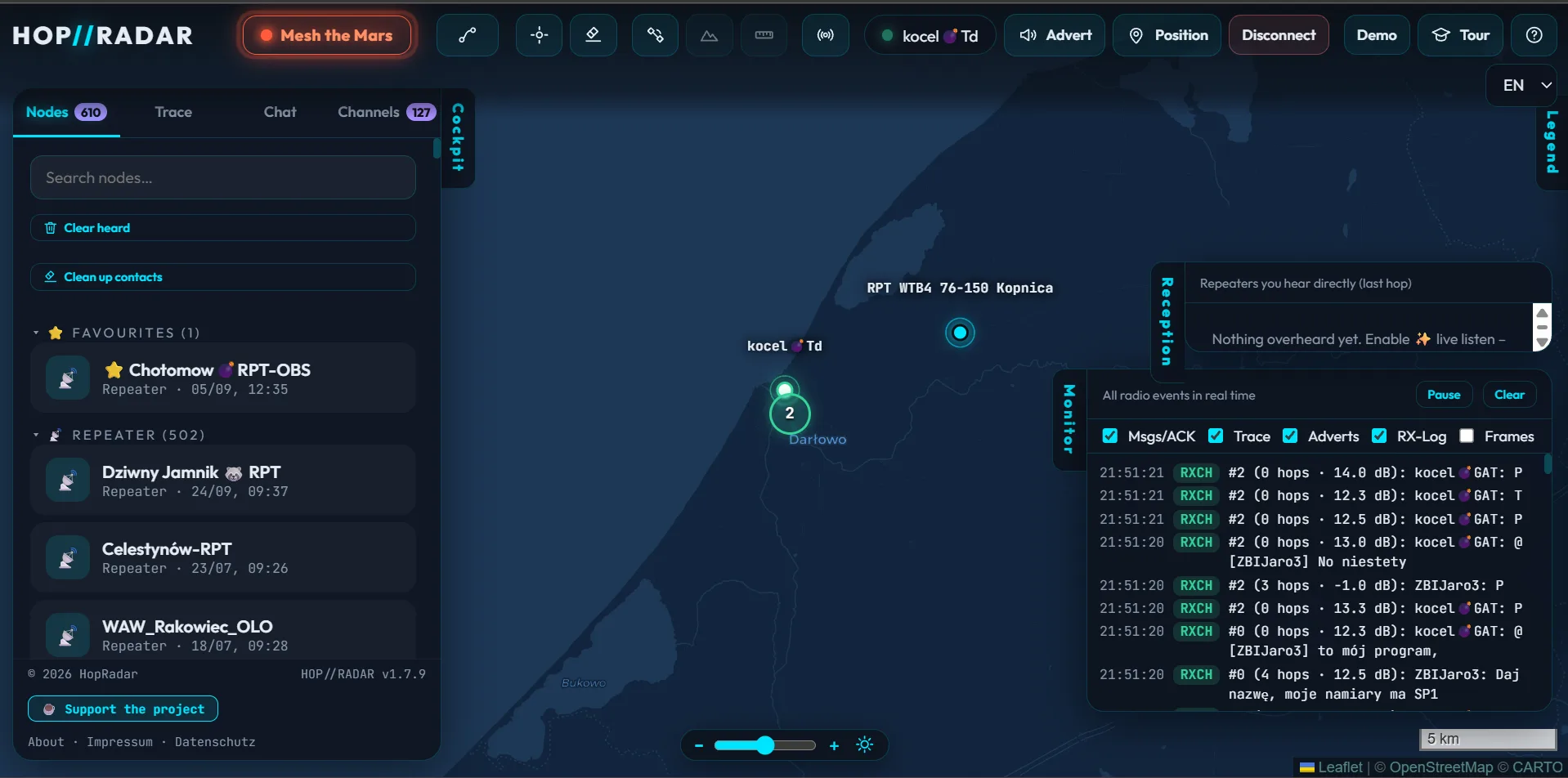
Task: Uncheck the RX-Log checkbox
Action: (1379, 436)
